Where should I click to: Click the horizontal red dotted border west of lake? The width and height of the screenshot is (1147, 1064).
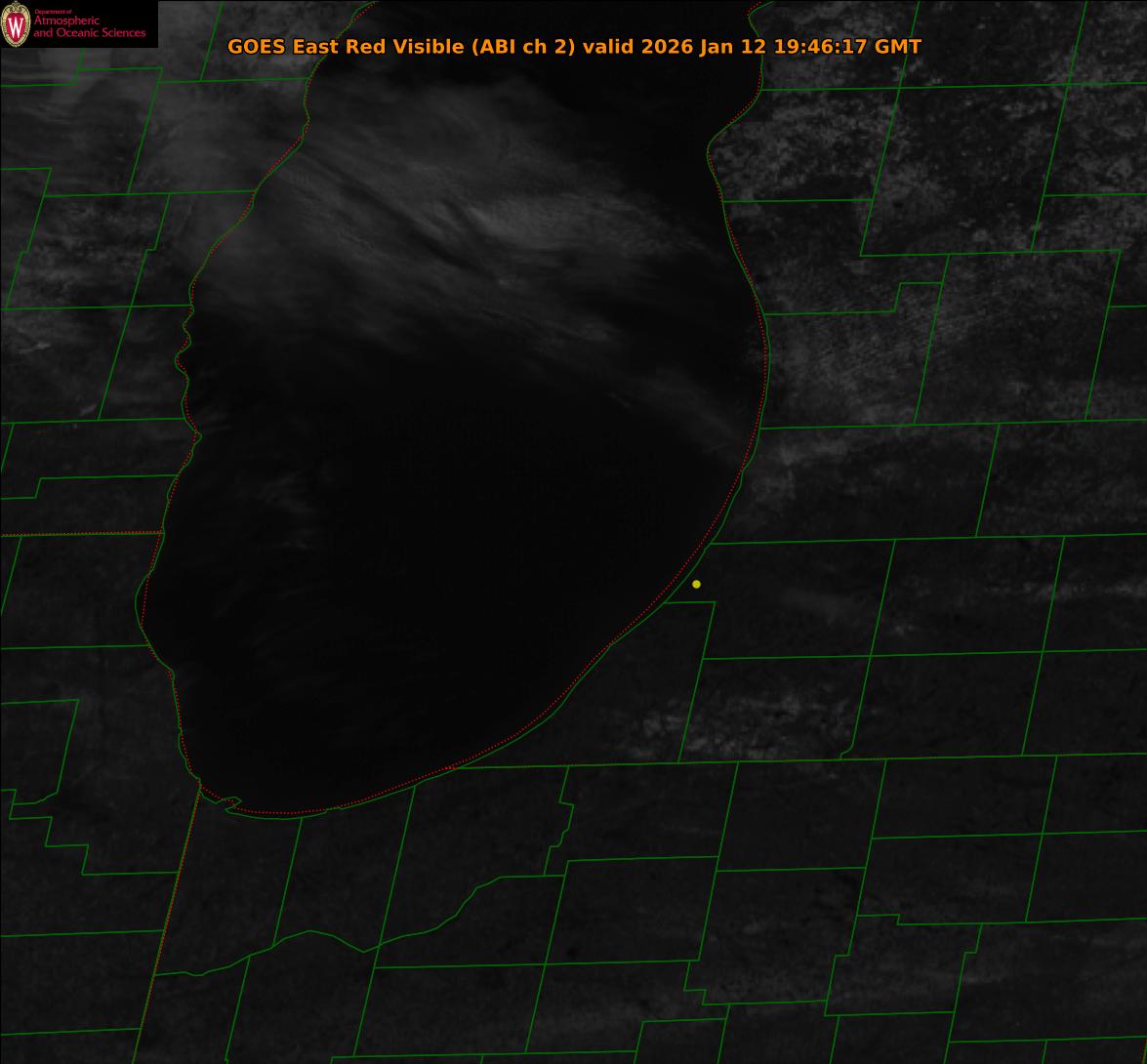click(x=78, y=534)
